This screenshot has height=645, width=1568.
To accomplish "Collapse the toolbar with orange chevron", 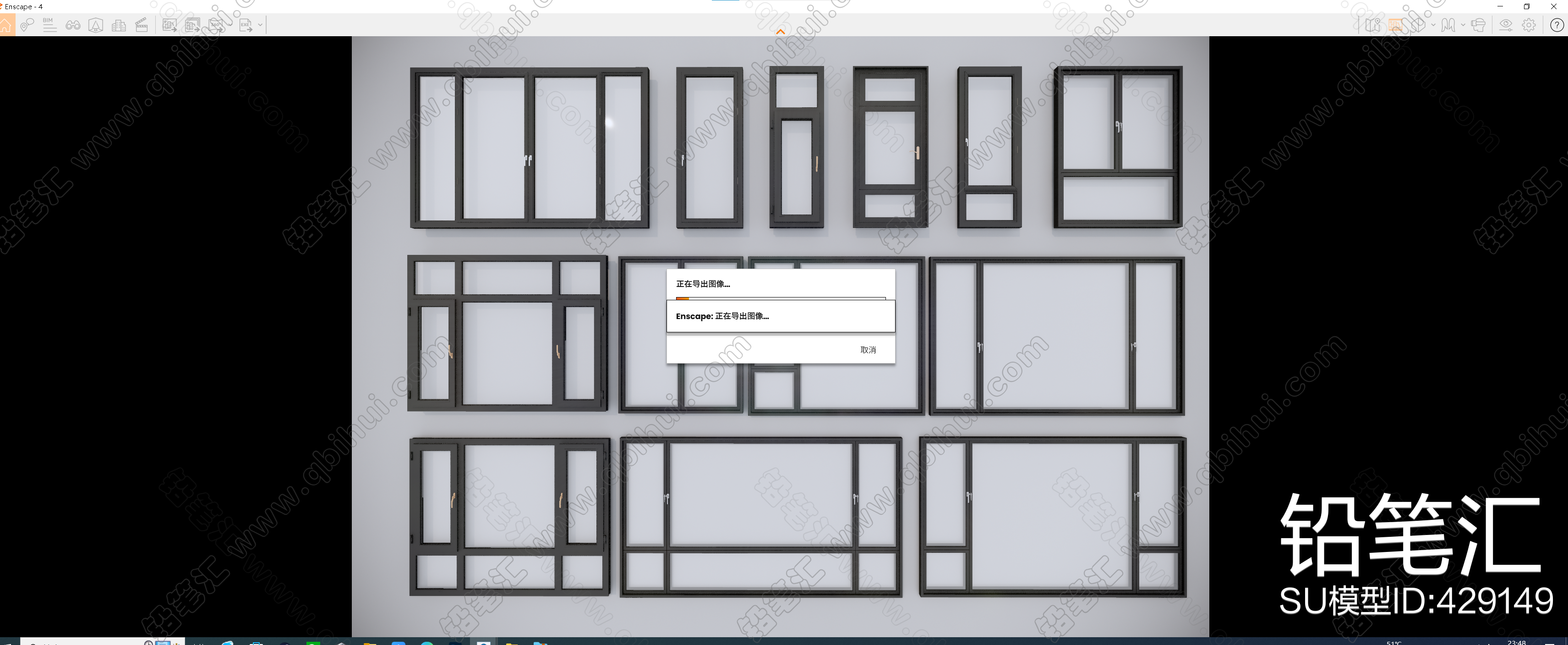I will pyautogui.click(x=781, y=31).
